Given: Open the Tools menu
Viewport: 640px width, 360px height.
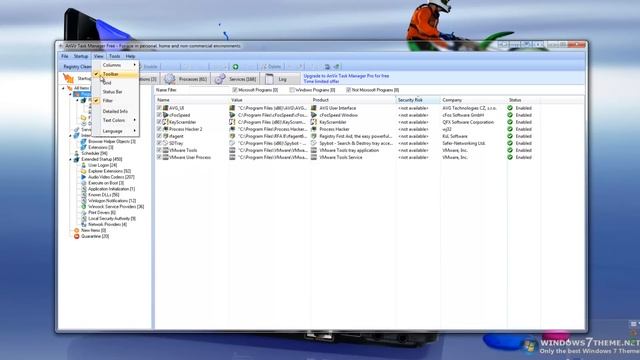Looking at the screenshot, I should click(x=115, y=56).
